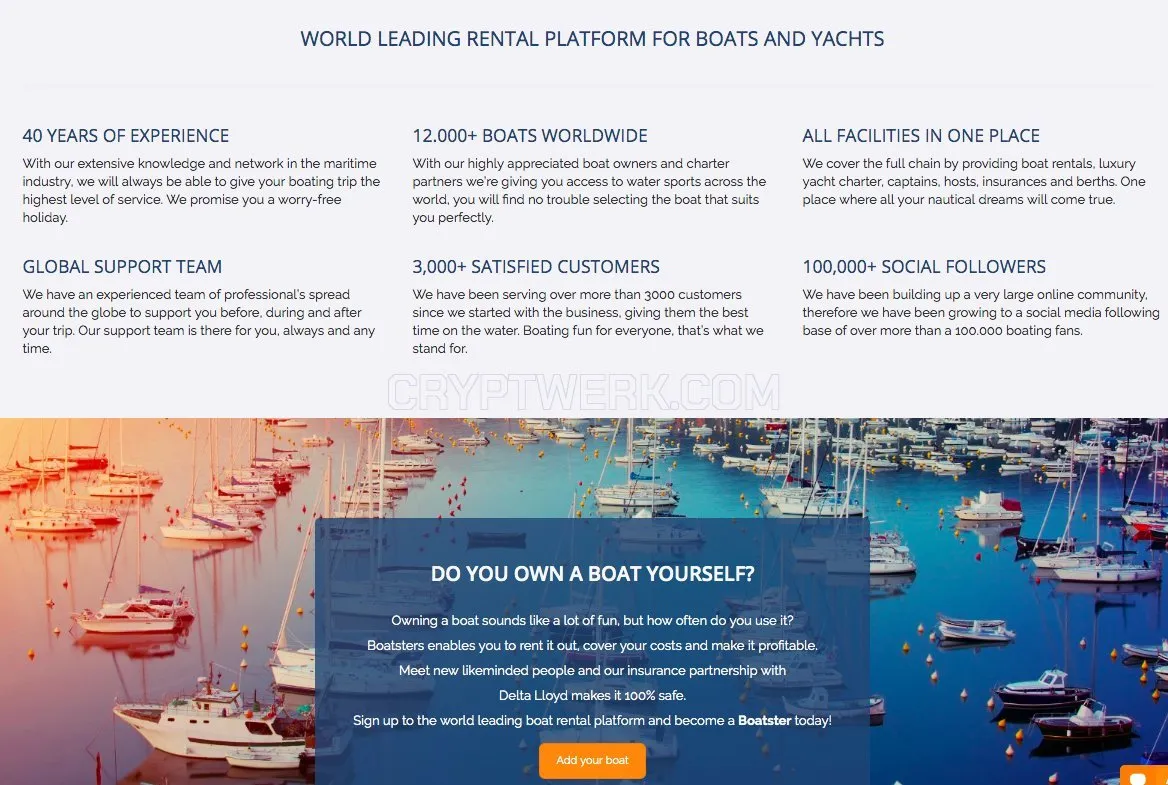
Task: Click the paragraph about boat owners and charter partners
Action: (x=589, y=191)
